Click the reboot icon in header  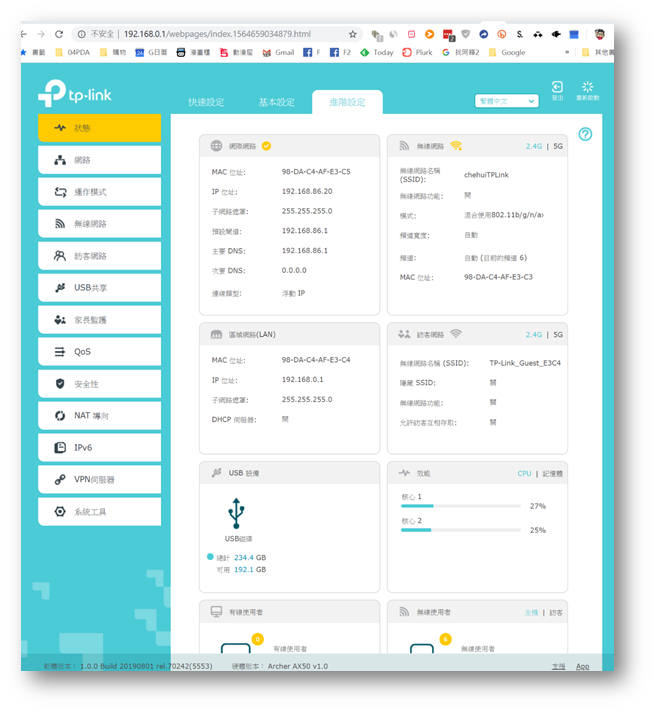[587, 88]
